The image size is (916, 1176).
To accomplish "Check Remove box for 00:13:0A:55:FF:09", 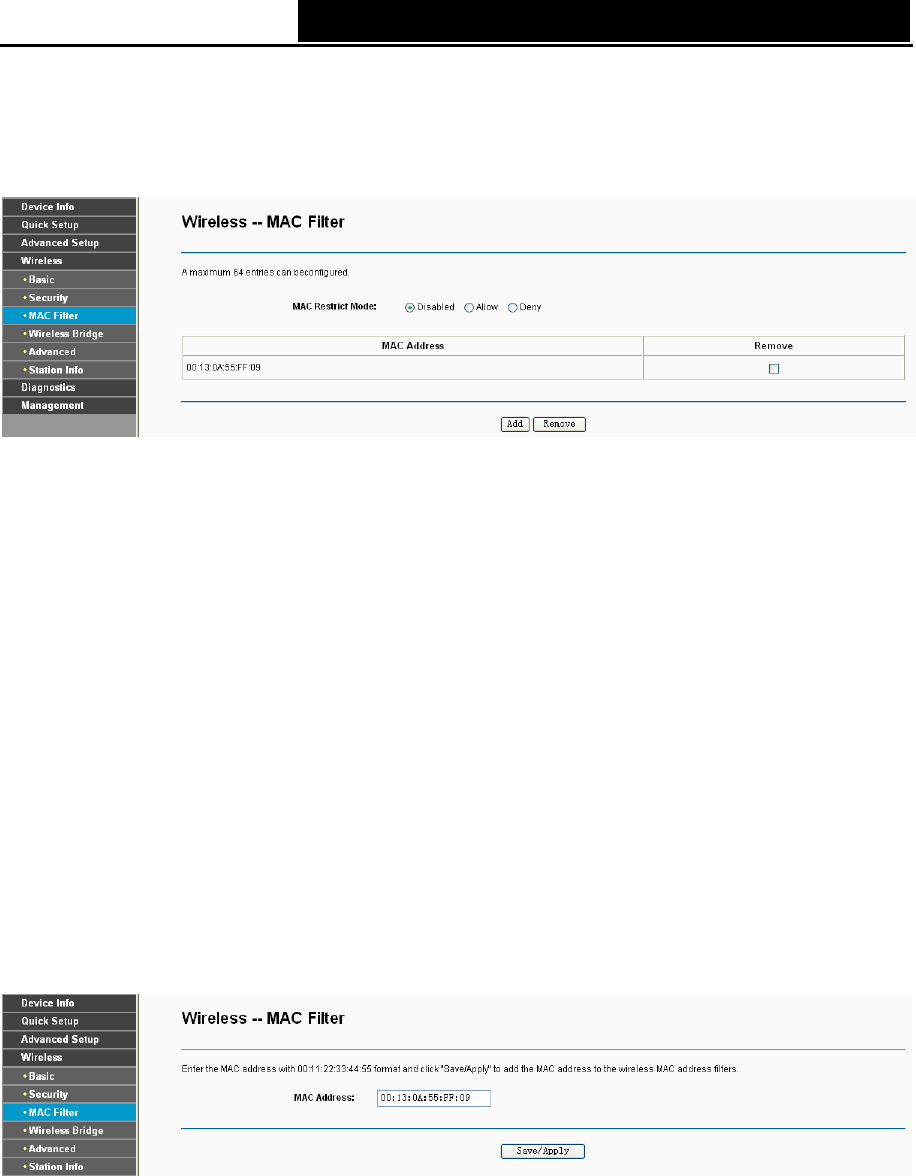I will [x=773, y=368].
